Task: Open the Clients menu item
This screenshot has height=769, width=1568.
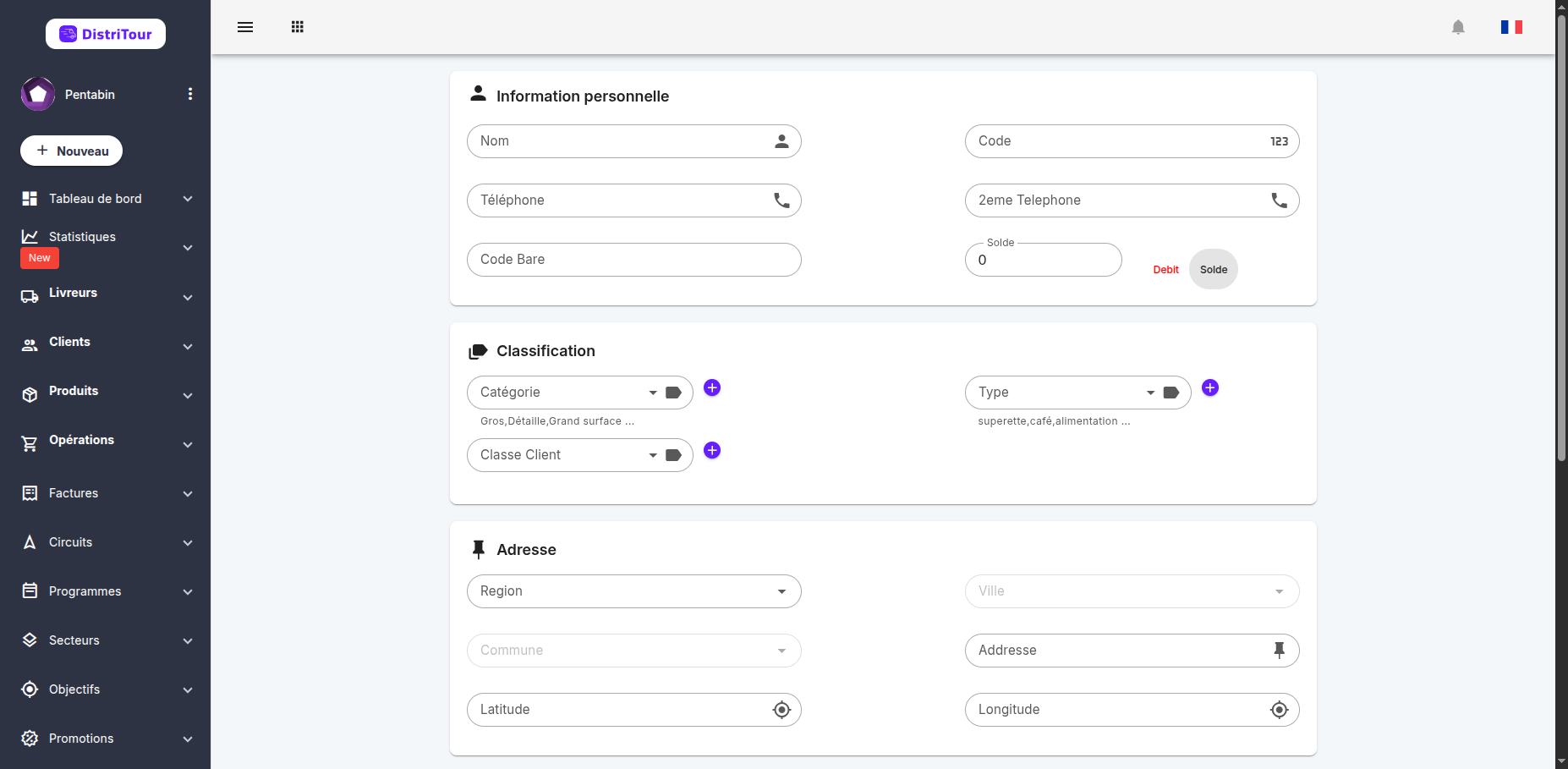Action: [x=106, y=345]
